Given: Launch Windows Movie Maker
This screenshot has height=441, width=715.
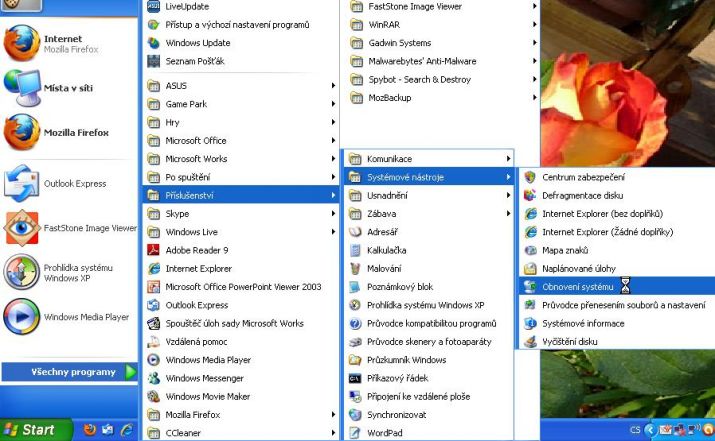Looking at the screenshot, I should (x=241, y=396).
